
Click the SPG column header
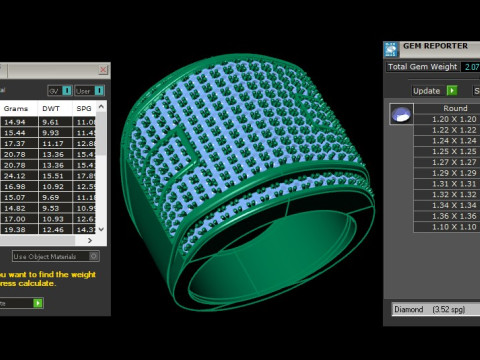pyautogui.click(x=84, y=109)
